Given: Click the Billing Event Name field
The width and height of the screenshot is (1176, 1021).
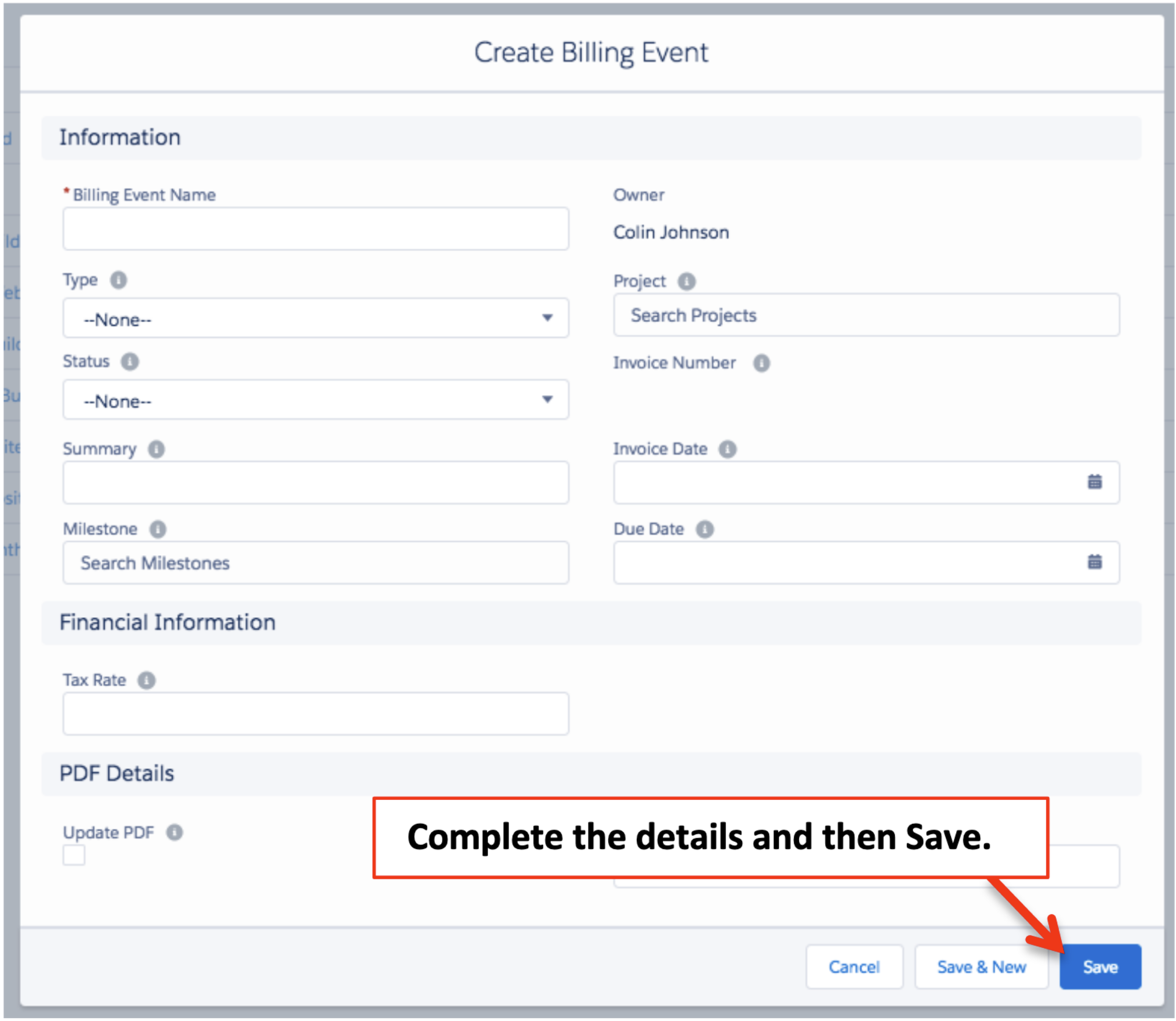Looking at the screenshot, I should click(x=315, y=229).
